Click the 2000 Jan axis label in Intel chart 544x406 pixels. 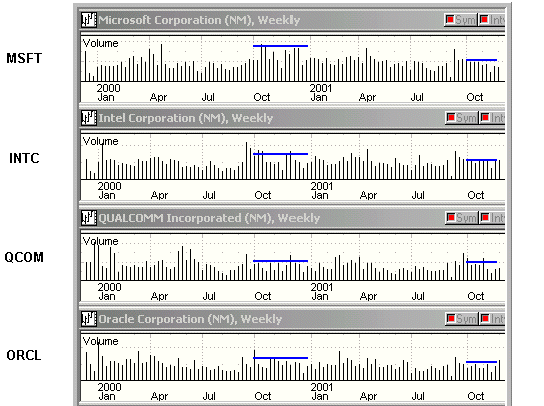109,191
